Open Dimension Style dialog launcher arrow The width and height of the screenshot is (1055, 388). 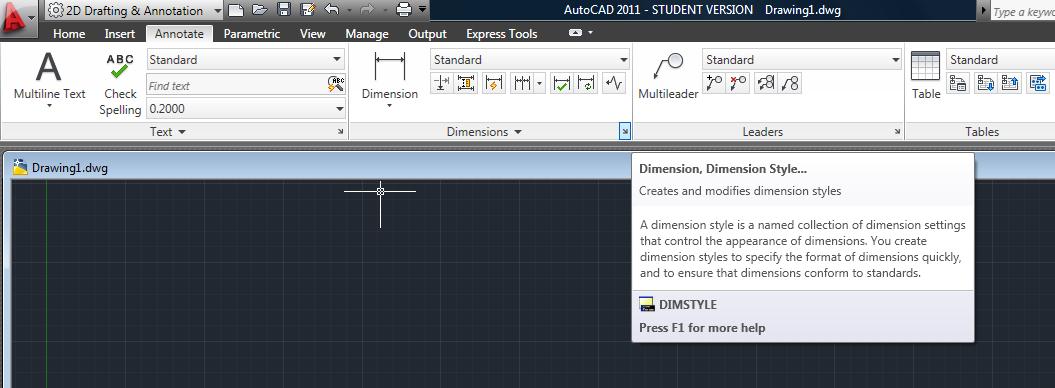coord(624,132)
